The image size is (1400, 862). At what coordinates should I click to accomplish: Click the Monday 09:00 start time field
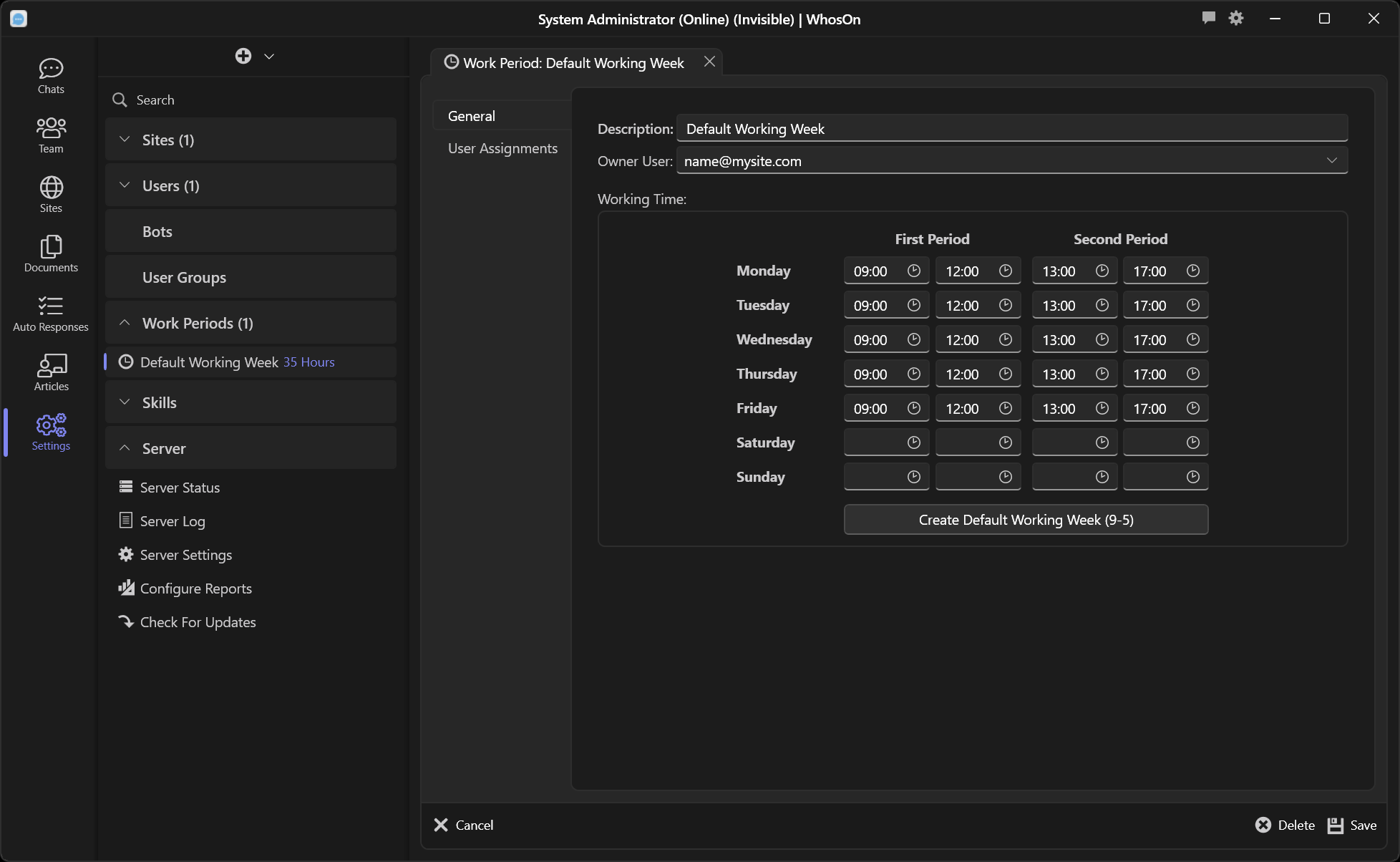(887, 271)
